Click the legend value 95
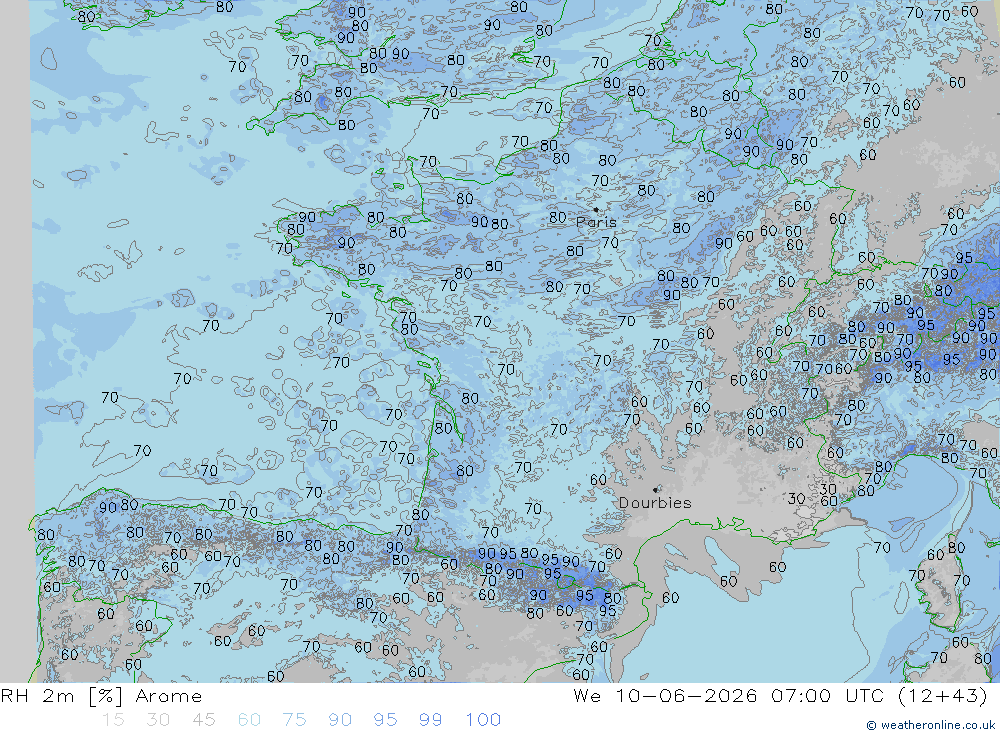The image size is (1000, 733). [385, 720]
